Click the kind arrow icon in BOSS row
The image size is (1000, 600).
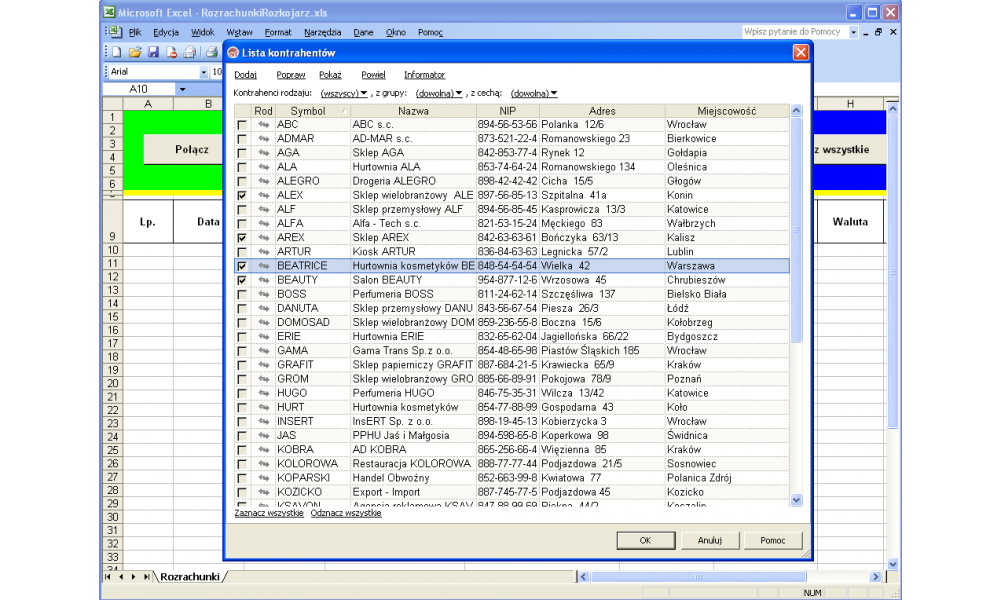coord(263,294)
